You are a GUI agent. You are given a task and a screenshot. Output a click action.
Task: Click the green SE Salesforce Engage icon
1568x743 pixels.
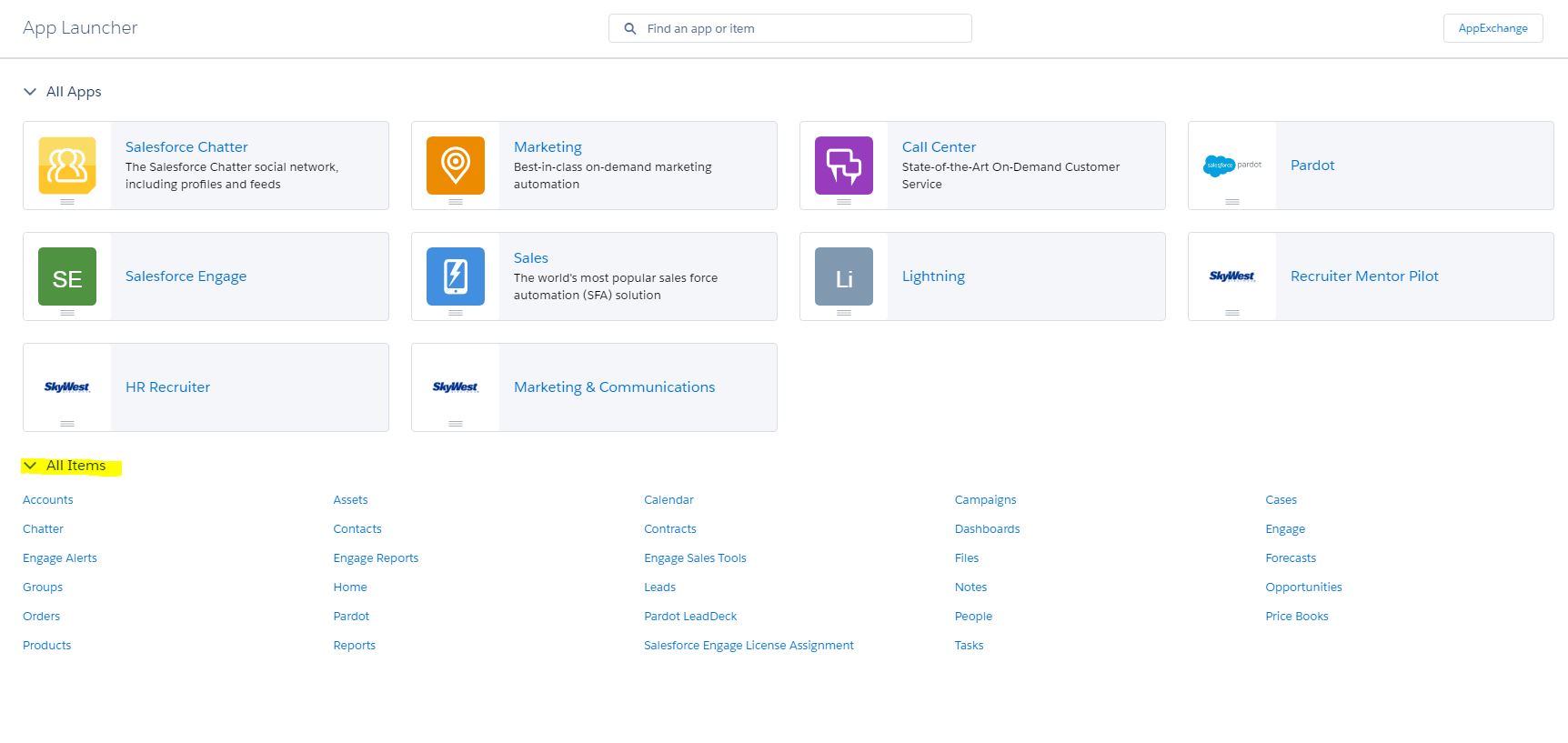pos(67,276)
